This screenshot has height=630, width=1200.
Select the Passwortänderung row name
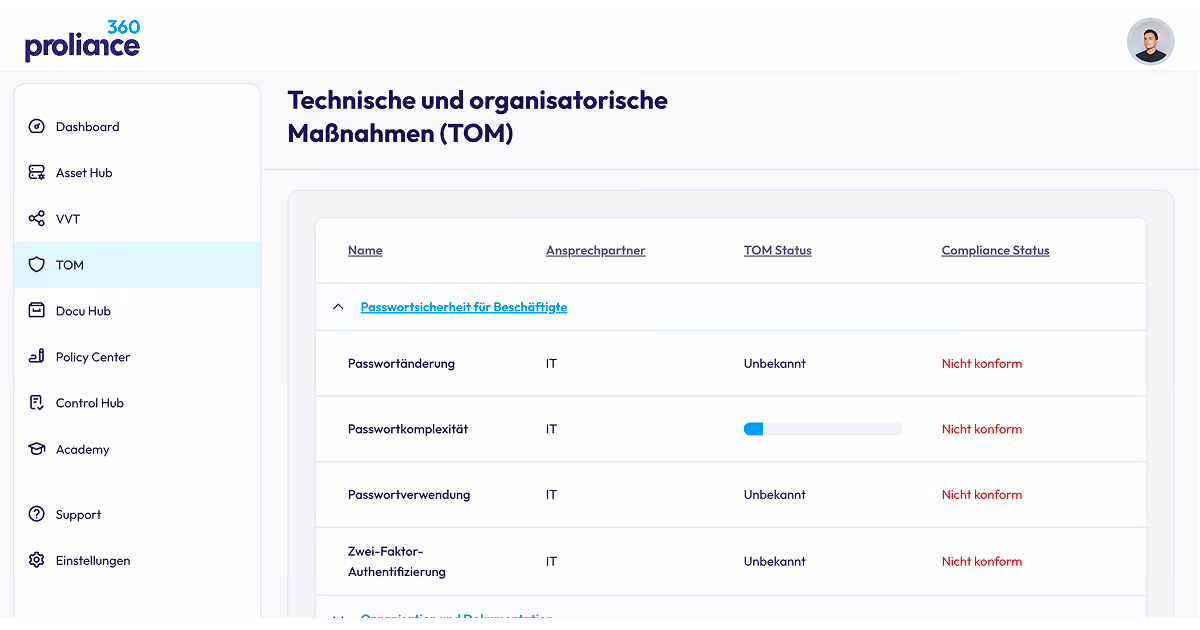click(401, 364)
